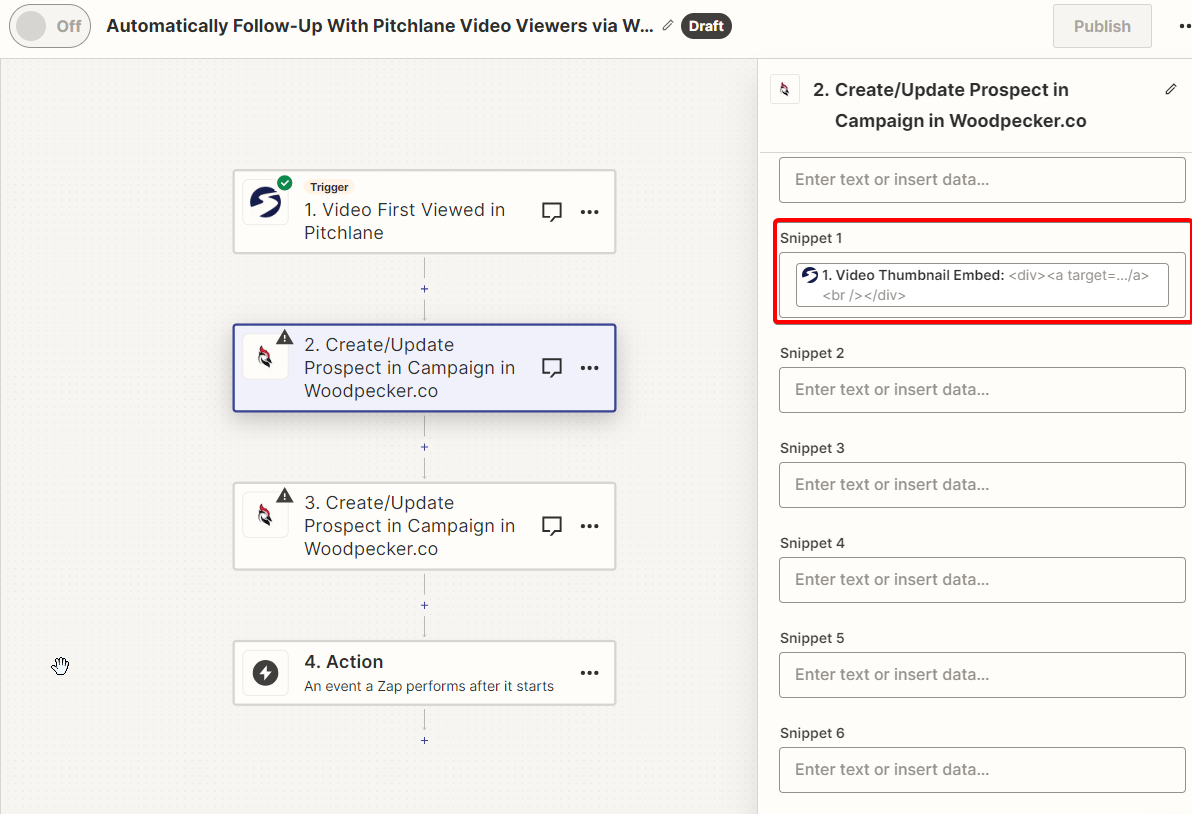Click the unlabeled text field above Snippet 1

pyautogui.click(x=981, y=180)
